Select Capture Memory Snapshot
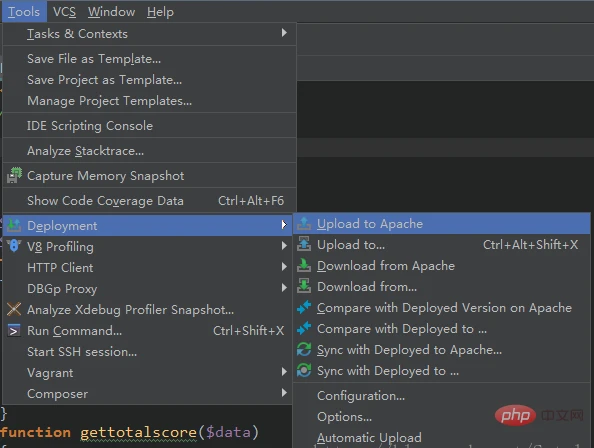This screenshot has height=448, width=594. pos(149,176)
